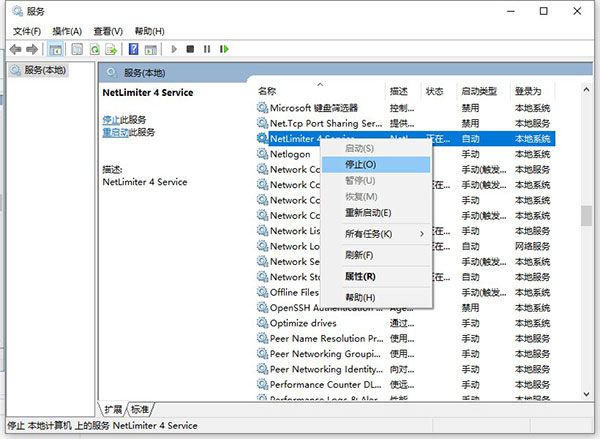Open the 操作(A) menu
600x439 pixels.
66,31
